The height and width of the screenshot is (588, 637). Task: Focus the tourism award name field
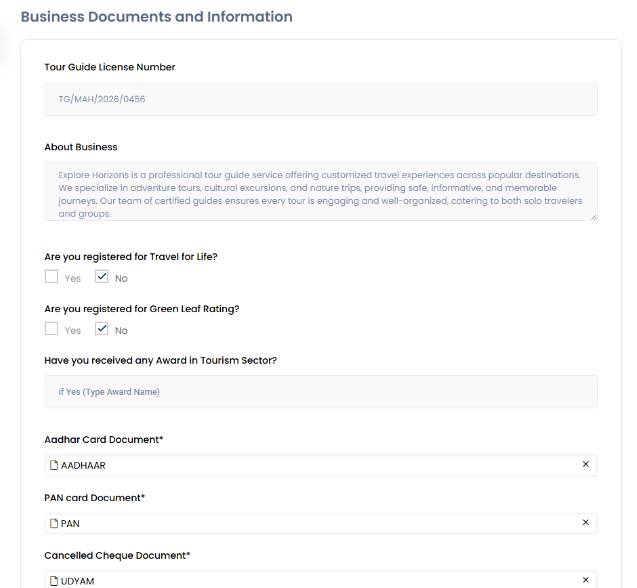point(321,392)
